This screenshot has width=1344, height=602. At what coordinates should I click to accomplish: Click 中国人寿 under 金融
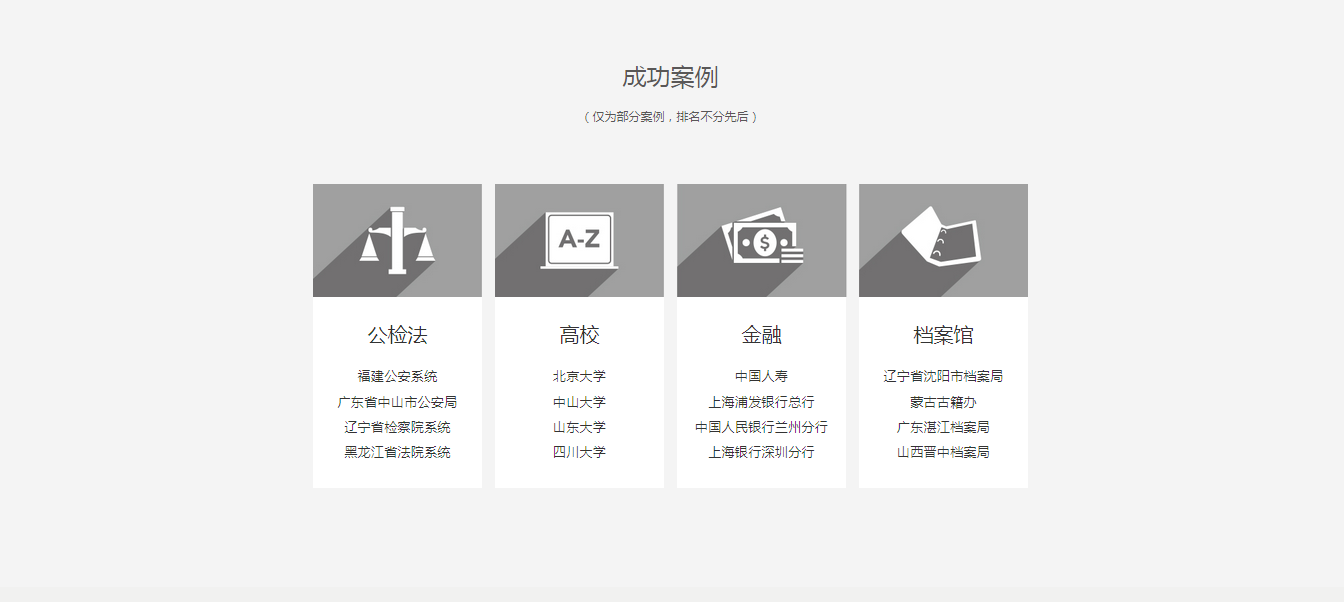761,377
